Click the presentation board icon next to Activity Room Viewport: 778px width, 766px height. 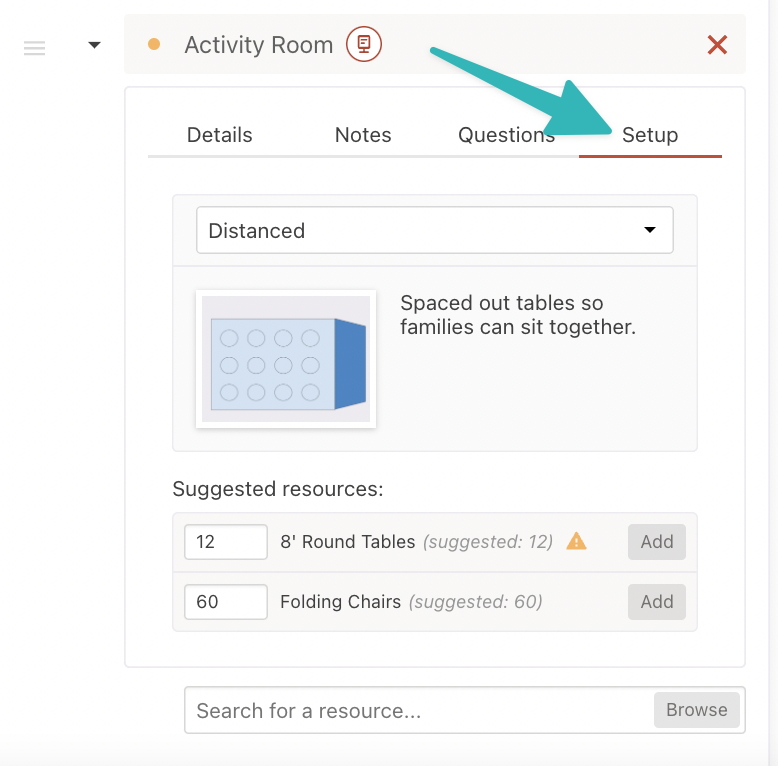pyautogui.click(x=364, y=44)
